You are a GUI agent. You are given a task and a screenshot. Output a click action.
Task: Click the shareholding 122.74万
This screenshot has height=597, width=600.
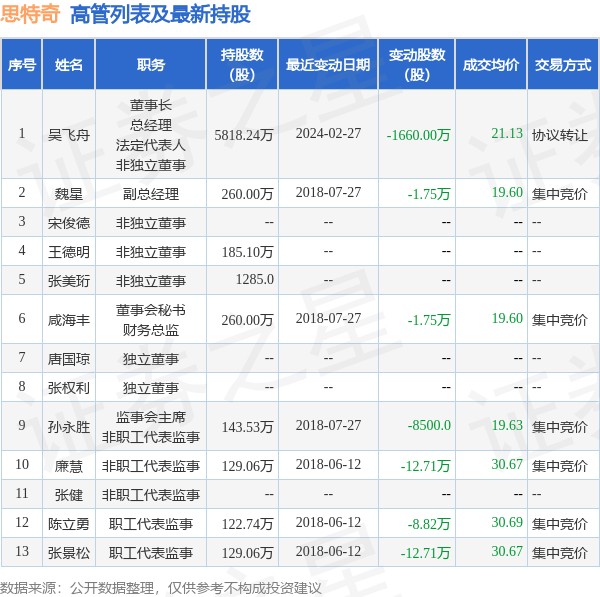pyautogui.click(x=247, y=524)
